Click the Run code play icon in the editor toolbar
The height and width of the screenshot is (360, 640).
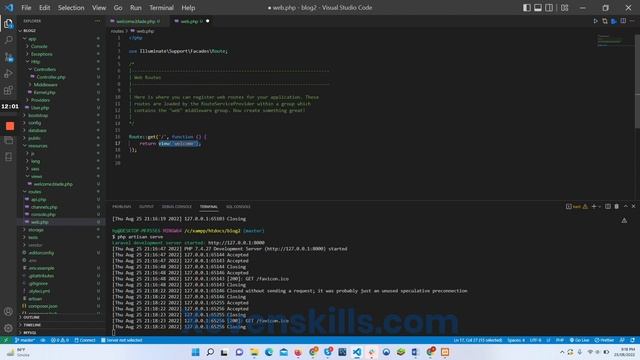click(596, 21)
